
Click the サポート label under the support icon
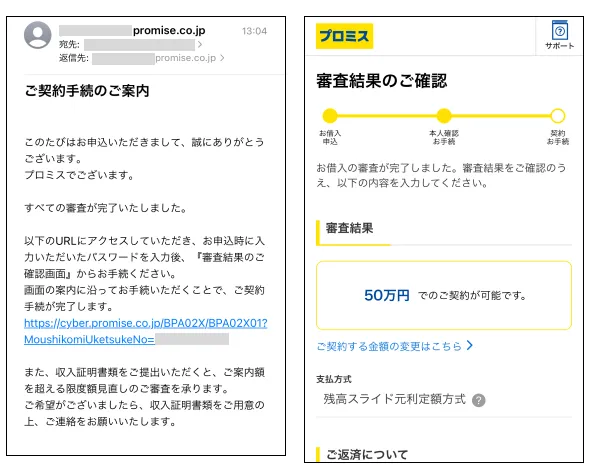[x=559, y=46]
